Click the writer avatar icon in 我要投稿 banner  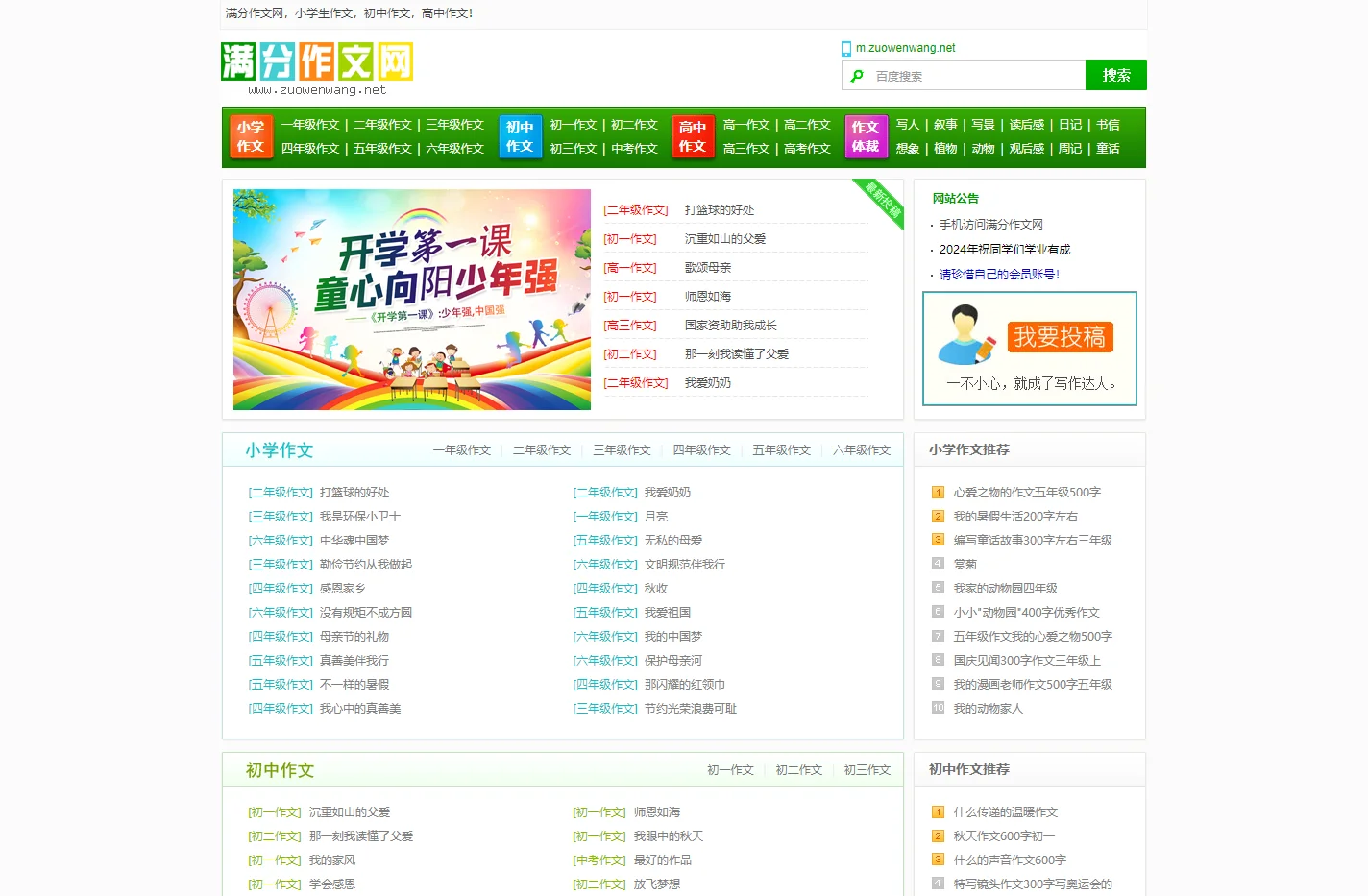click(965, 335)
